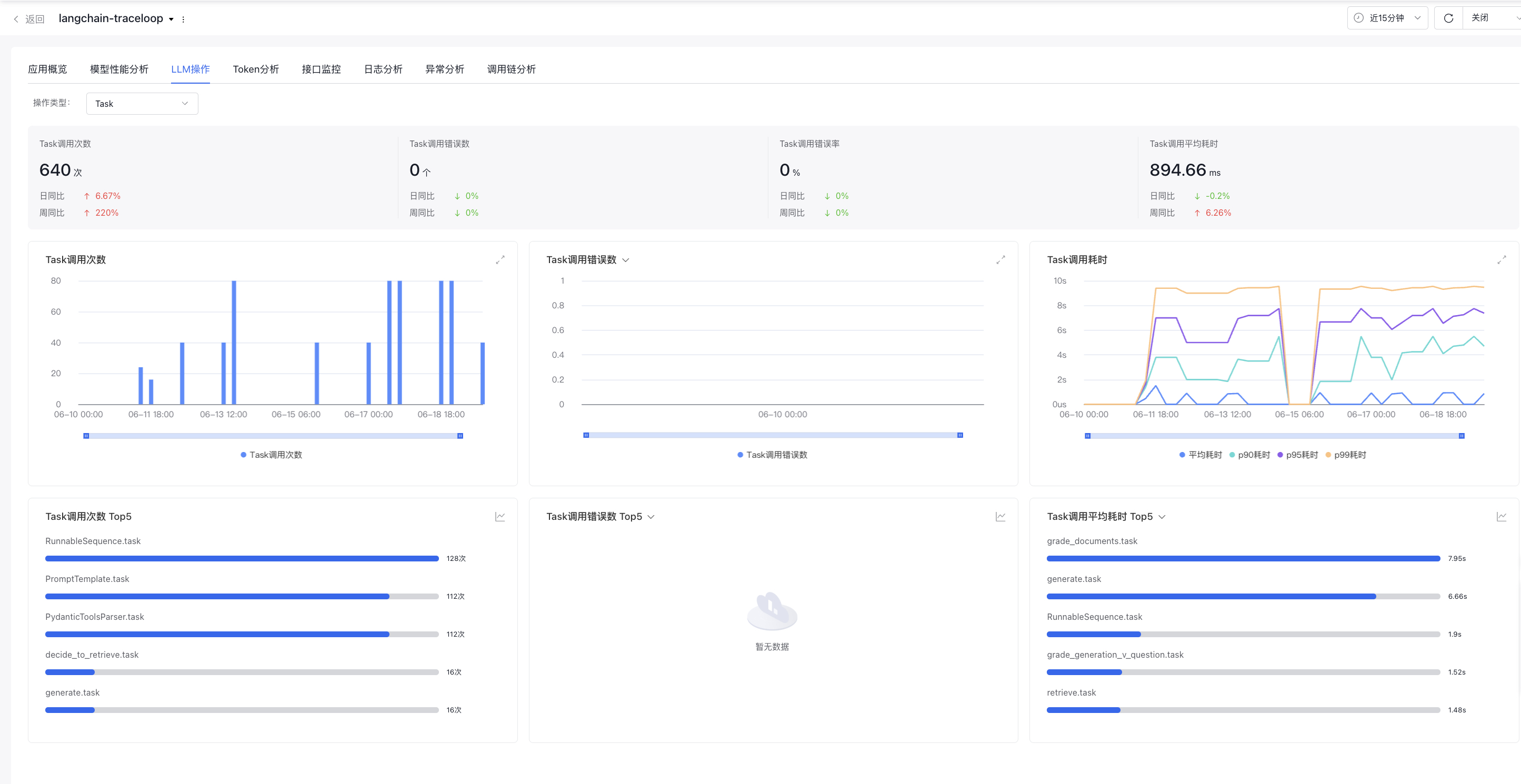Expand the Task调用错误数 chart to fullscreen
The height and width of the screenshot is (784, 1521).
[x=1001, y=260]
